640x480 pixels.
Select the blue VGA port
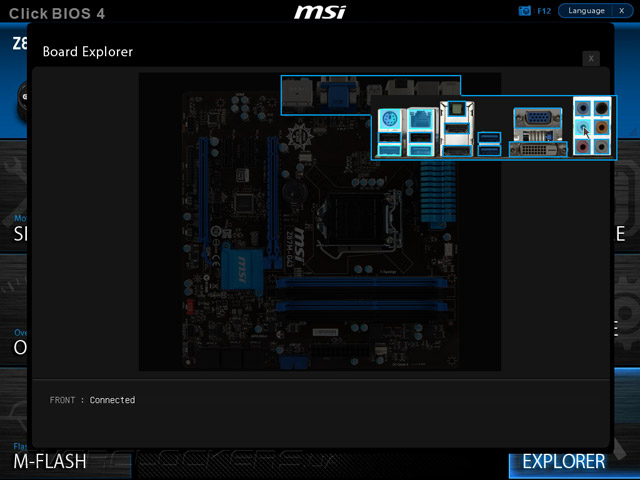coord(538,118)
